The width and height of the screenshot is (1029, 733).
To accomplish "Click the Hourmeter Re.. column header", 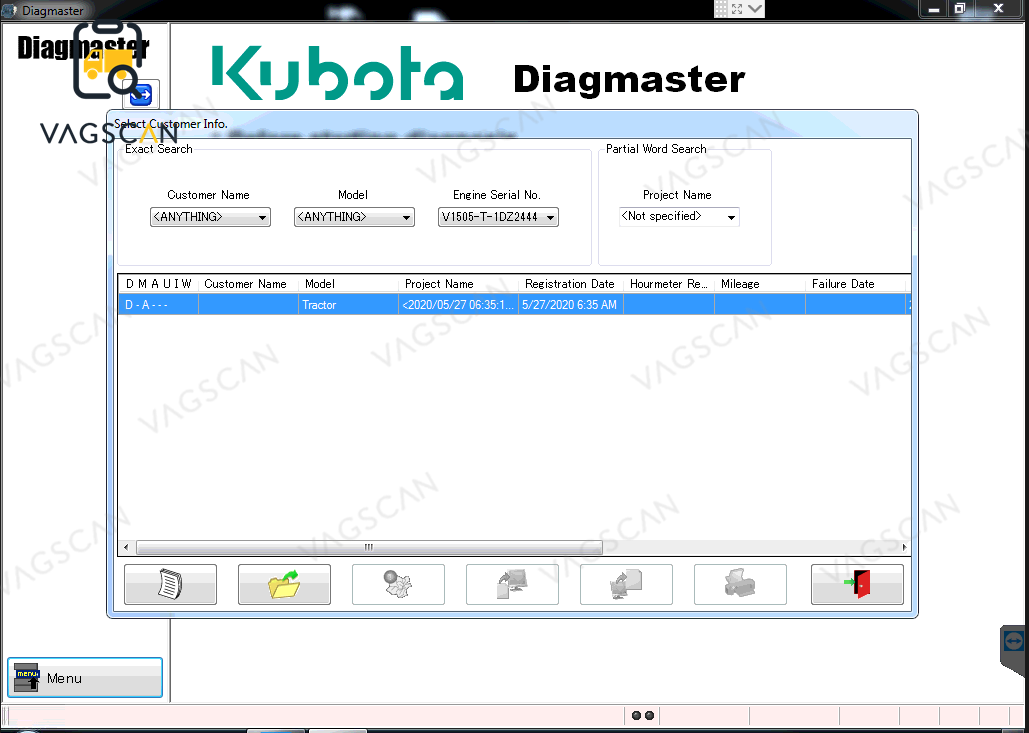I will pyautogui.click(x=666, y=284).
